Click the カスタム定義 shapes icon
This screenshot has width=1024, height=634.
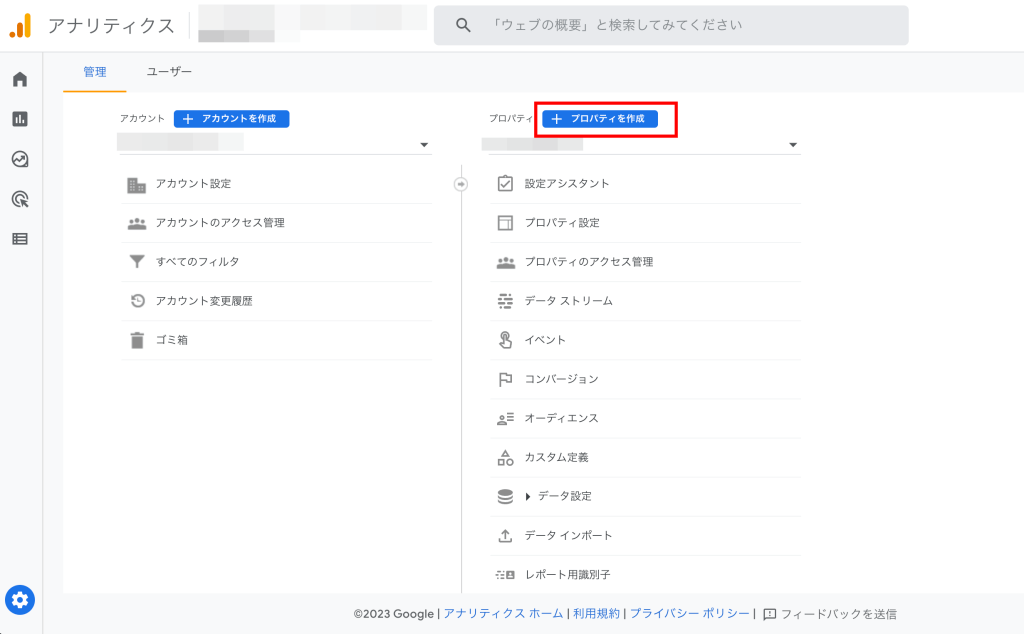click(x=505, y=458)
